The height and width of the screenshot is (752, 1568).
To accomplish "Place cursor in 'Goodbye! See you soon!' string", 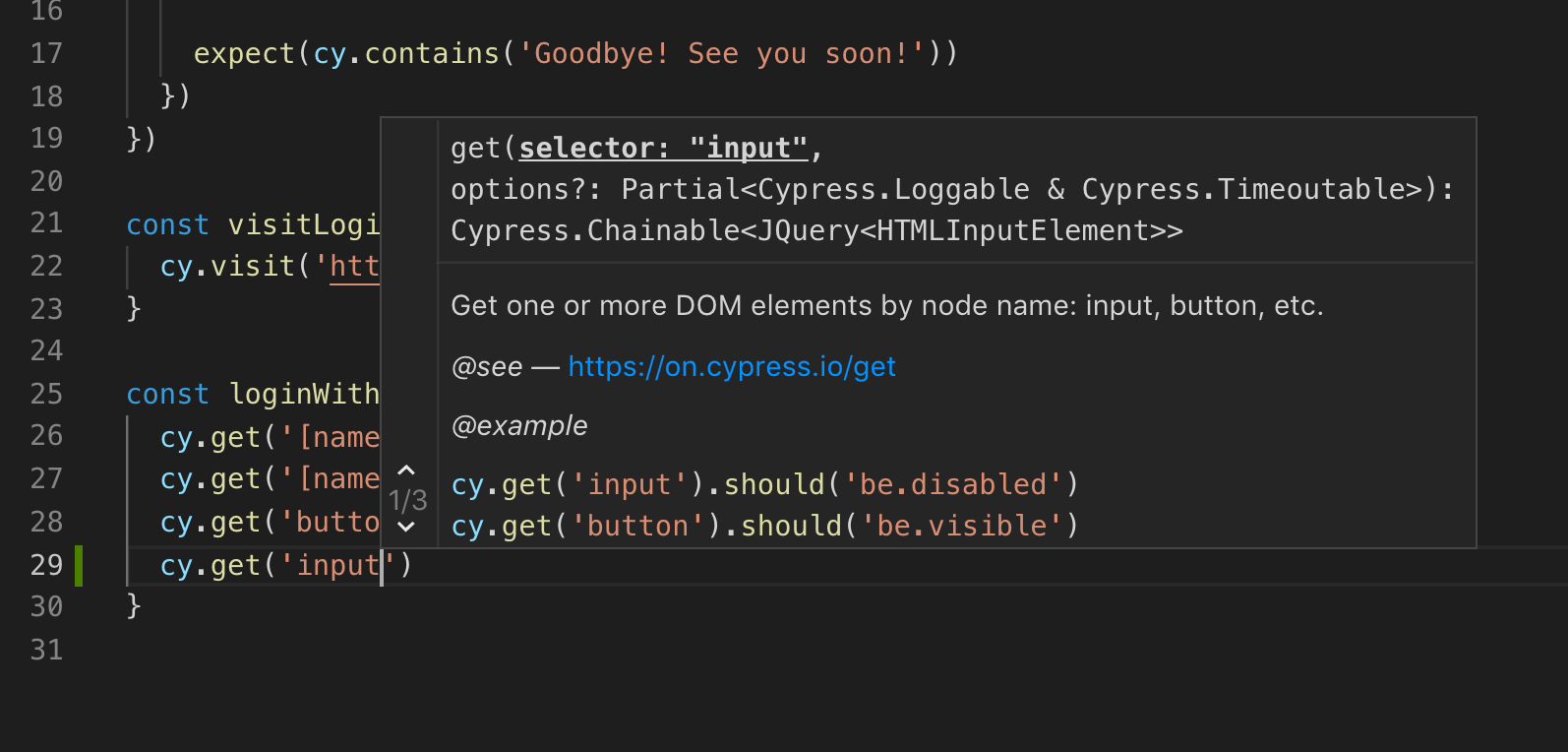I will click(721, 53).
